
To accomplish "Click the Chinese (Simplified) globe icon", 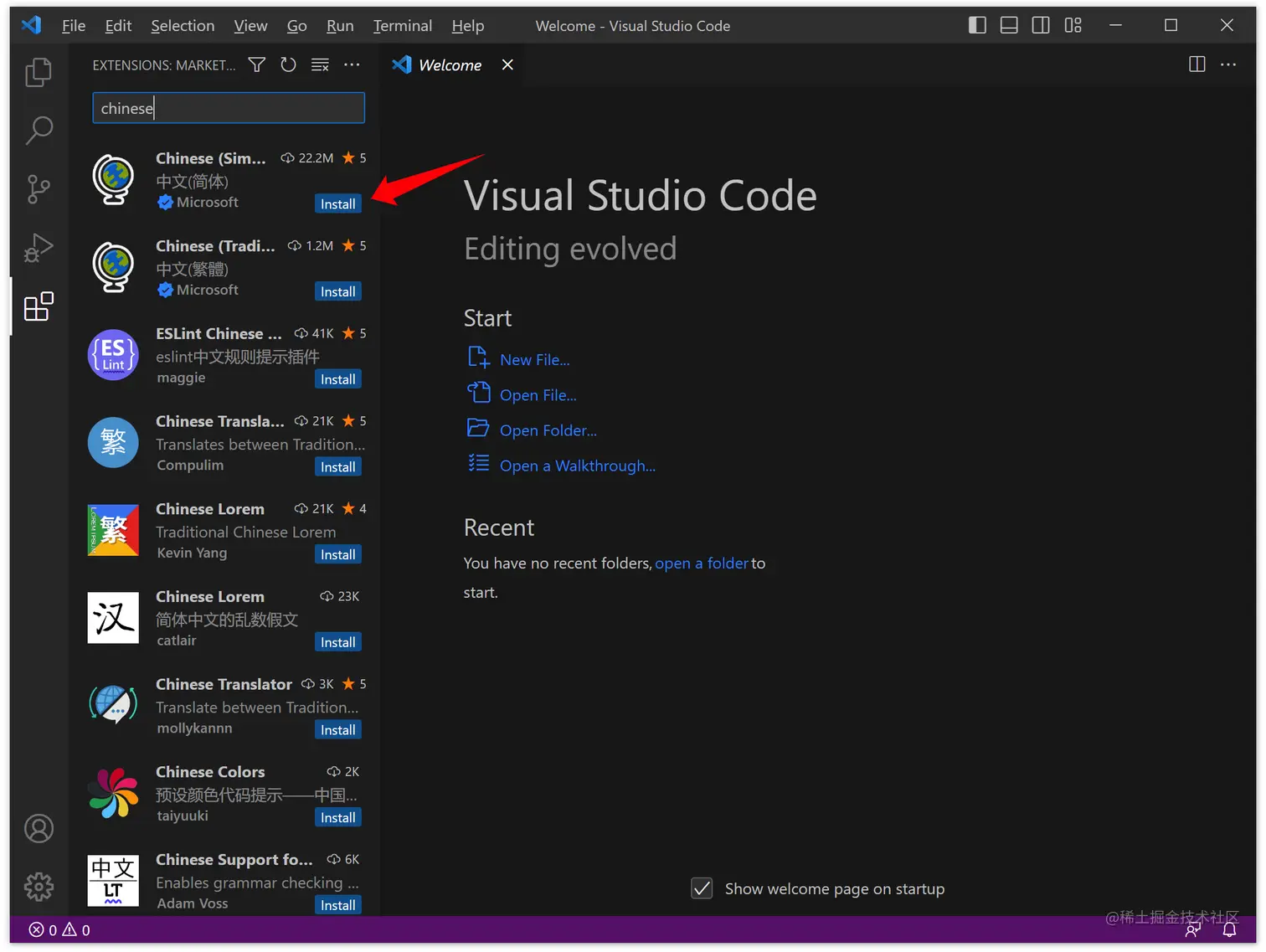I will (113, 179).
